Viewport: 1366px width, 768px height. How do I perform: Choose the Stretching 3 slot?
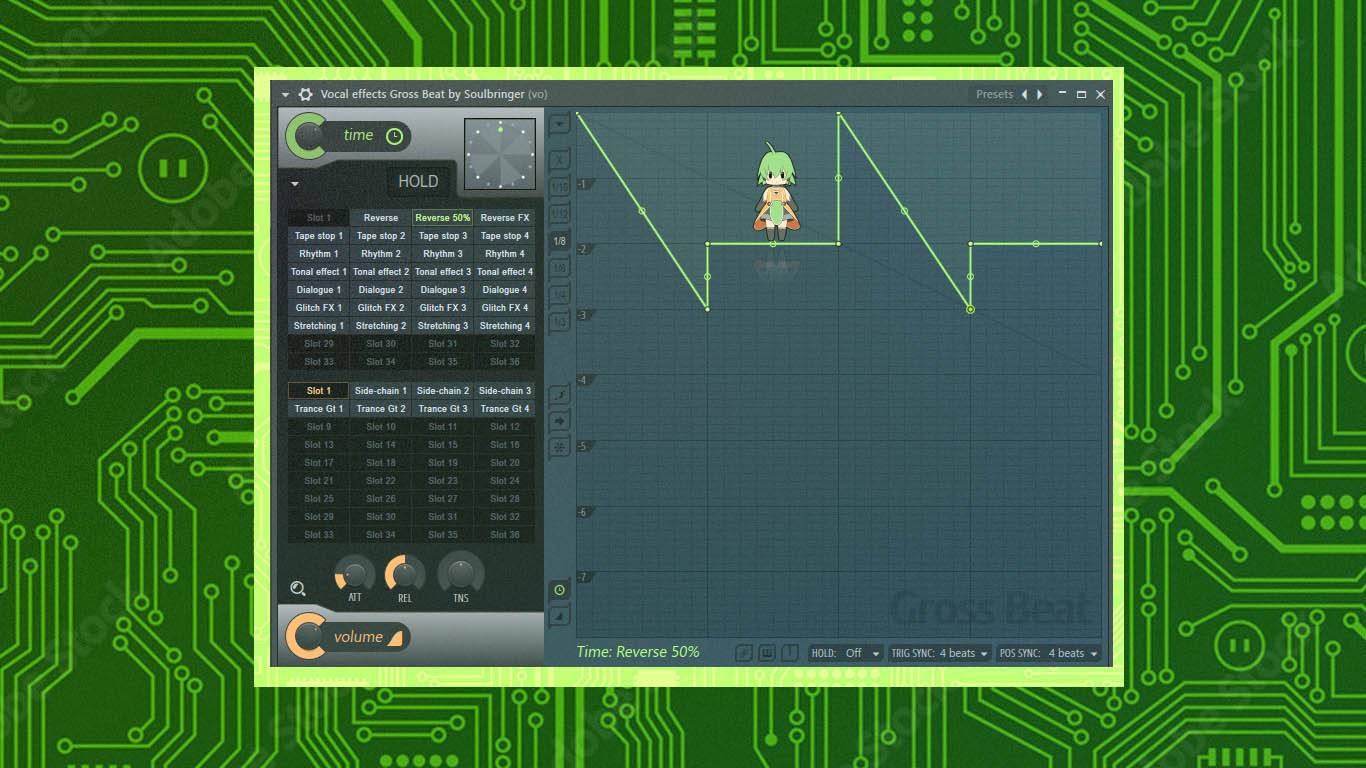point(443,326)
